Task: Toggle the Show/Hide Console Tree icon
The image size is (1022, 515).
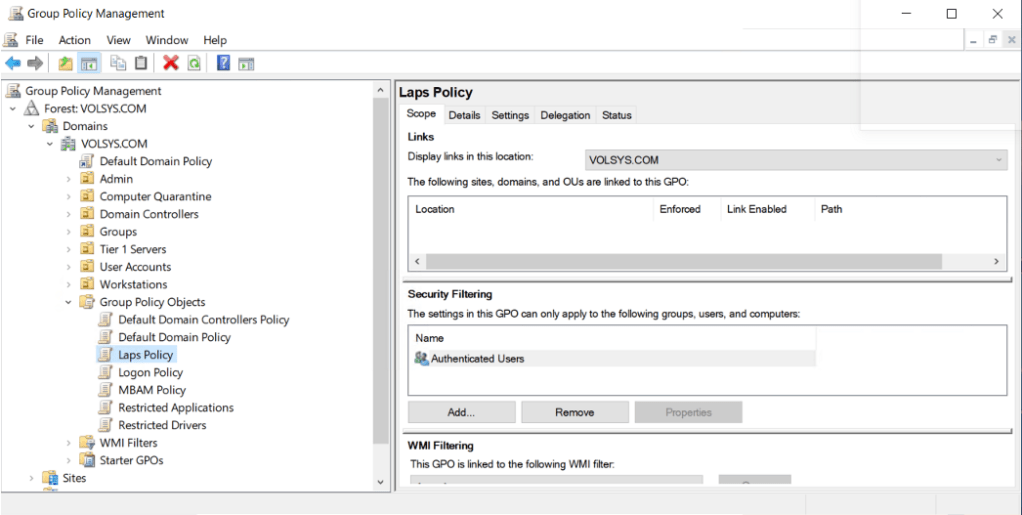Action: pos(89,63)
